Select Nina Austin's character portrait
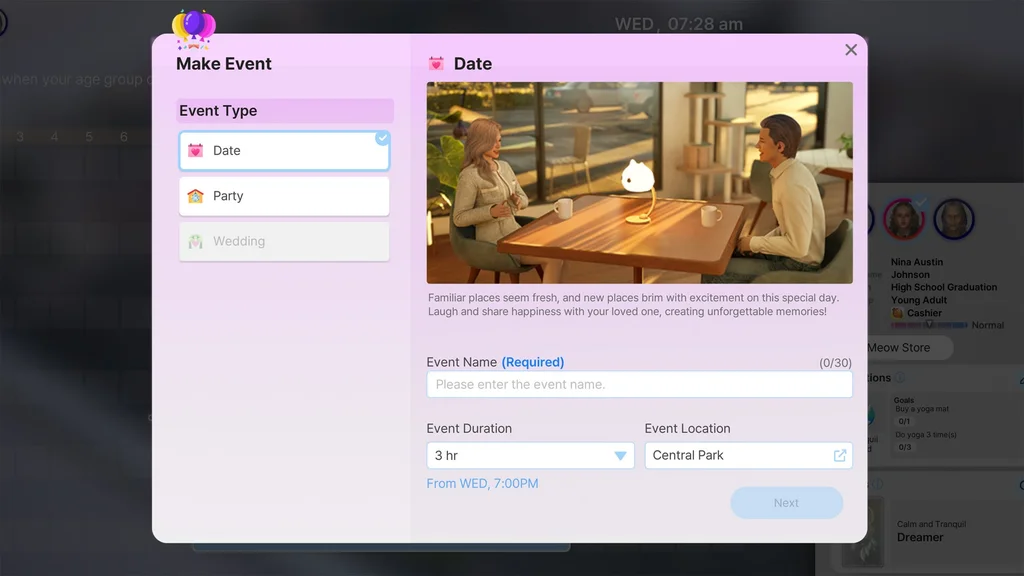 (x=903, y=220)
